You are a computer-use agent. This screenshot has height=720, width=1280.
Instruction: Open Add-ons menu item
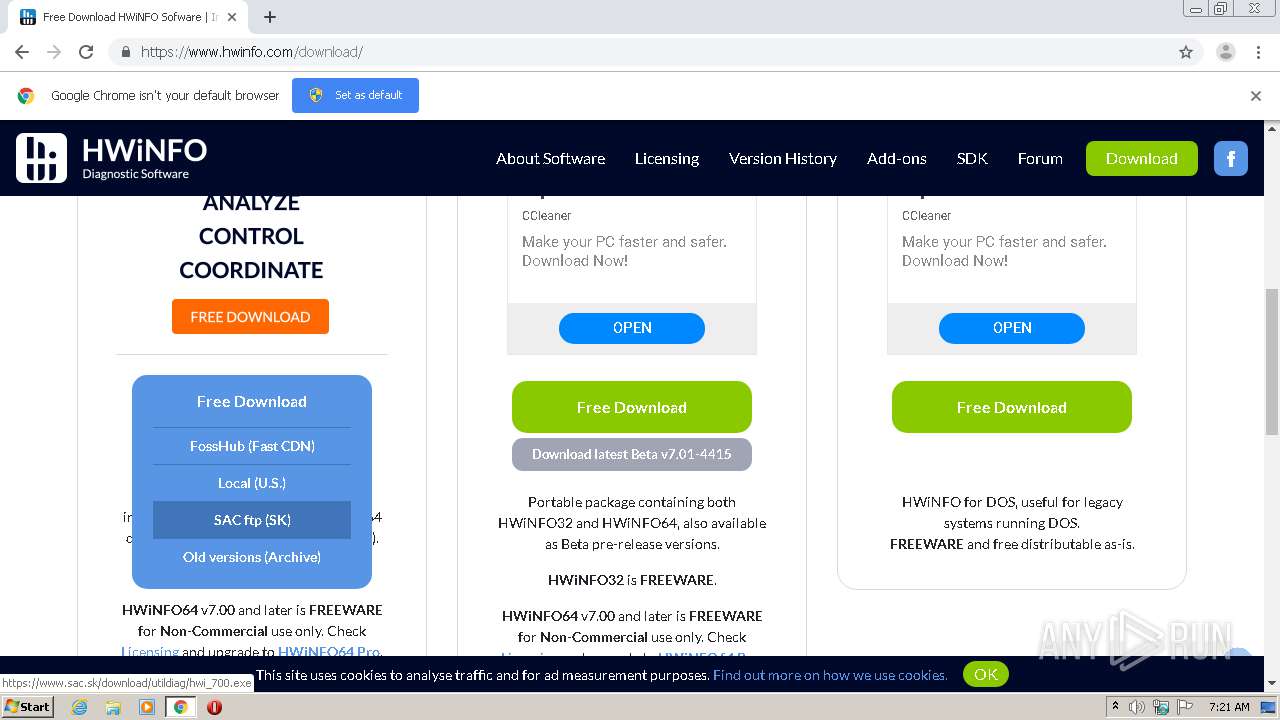pyautogui.click(x=897, y=158)
